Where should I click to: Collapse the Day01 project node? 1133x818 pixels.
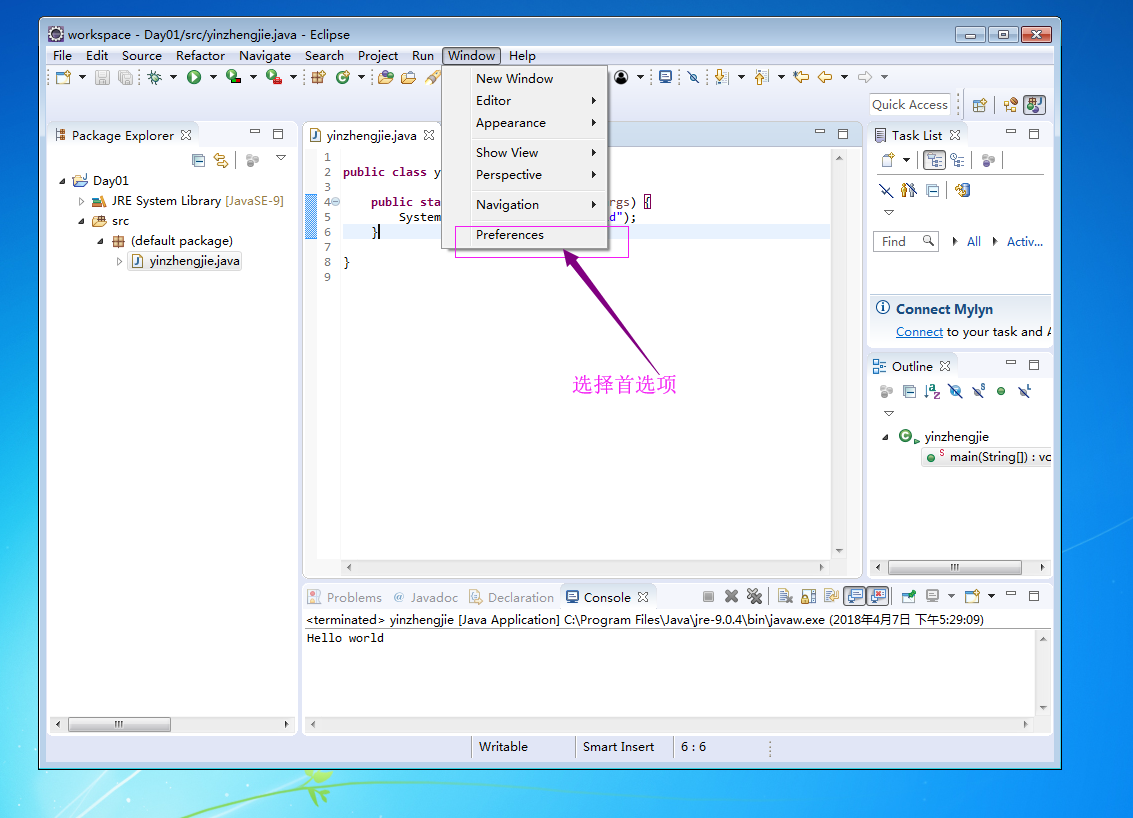(62, 181)
